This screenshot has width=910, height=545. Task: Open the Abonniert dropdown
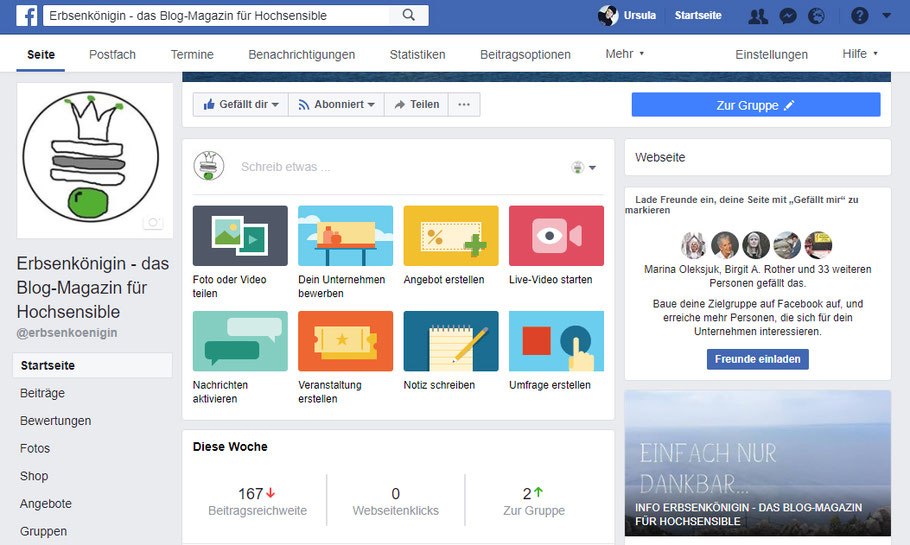(x=337, y=104)
